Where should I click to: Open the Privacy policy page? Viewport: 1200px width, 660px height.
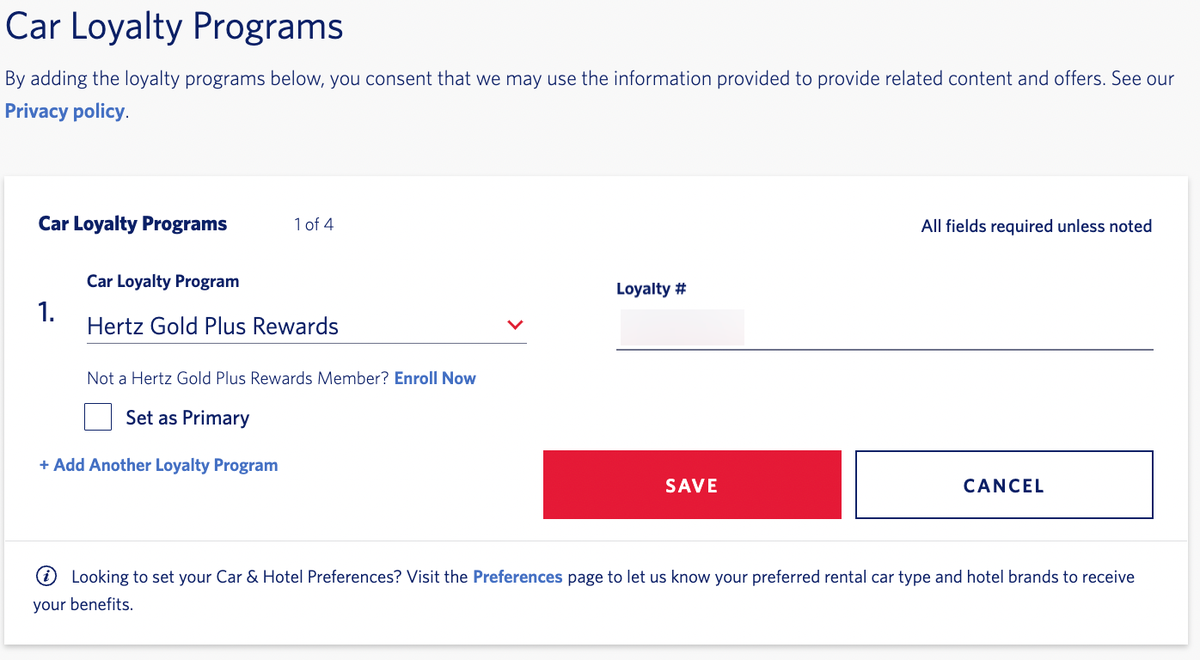(64, 111)
